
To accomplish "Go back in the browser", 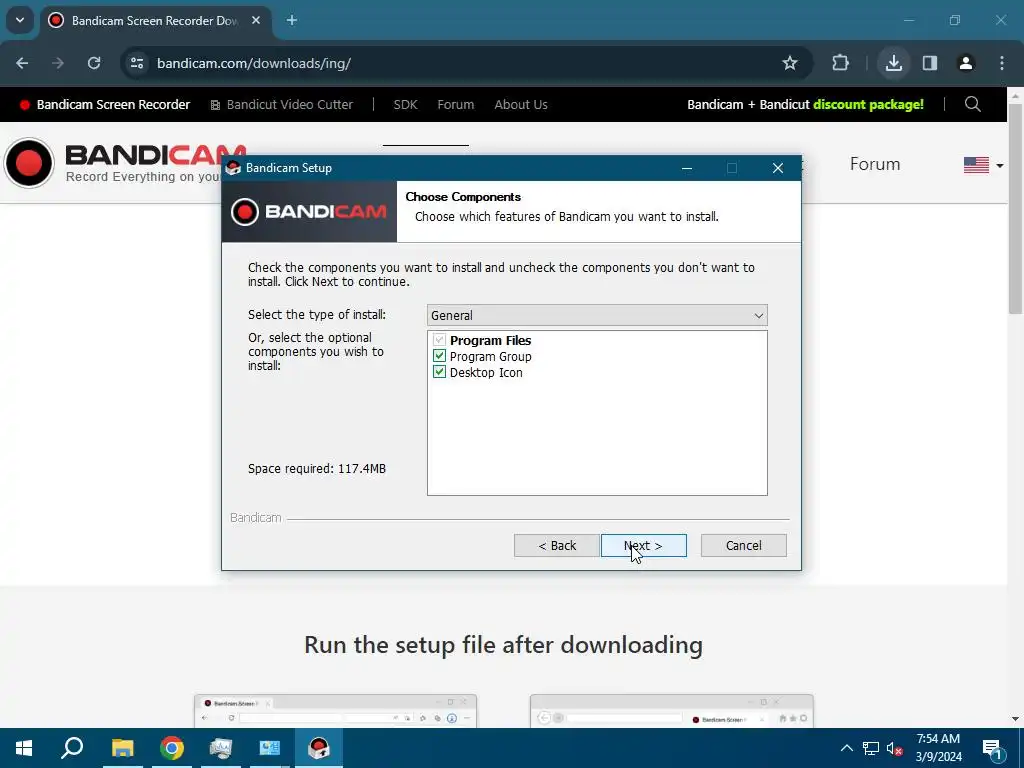I will [22, 63].
